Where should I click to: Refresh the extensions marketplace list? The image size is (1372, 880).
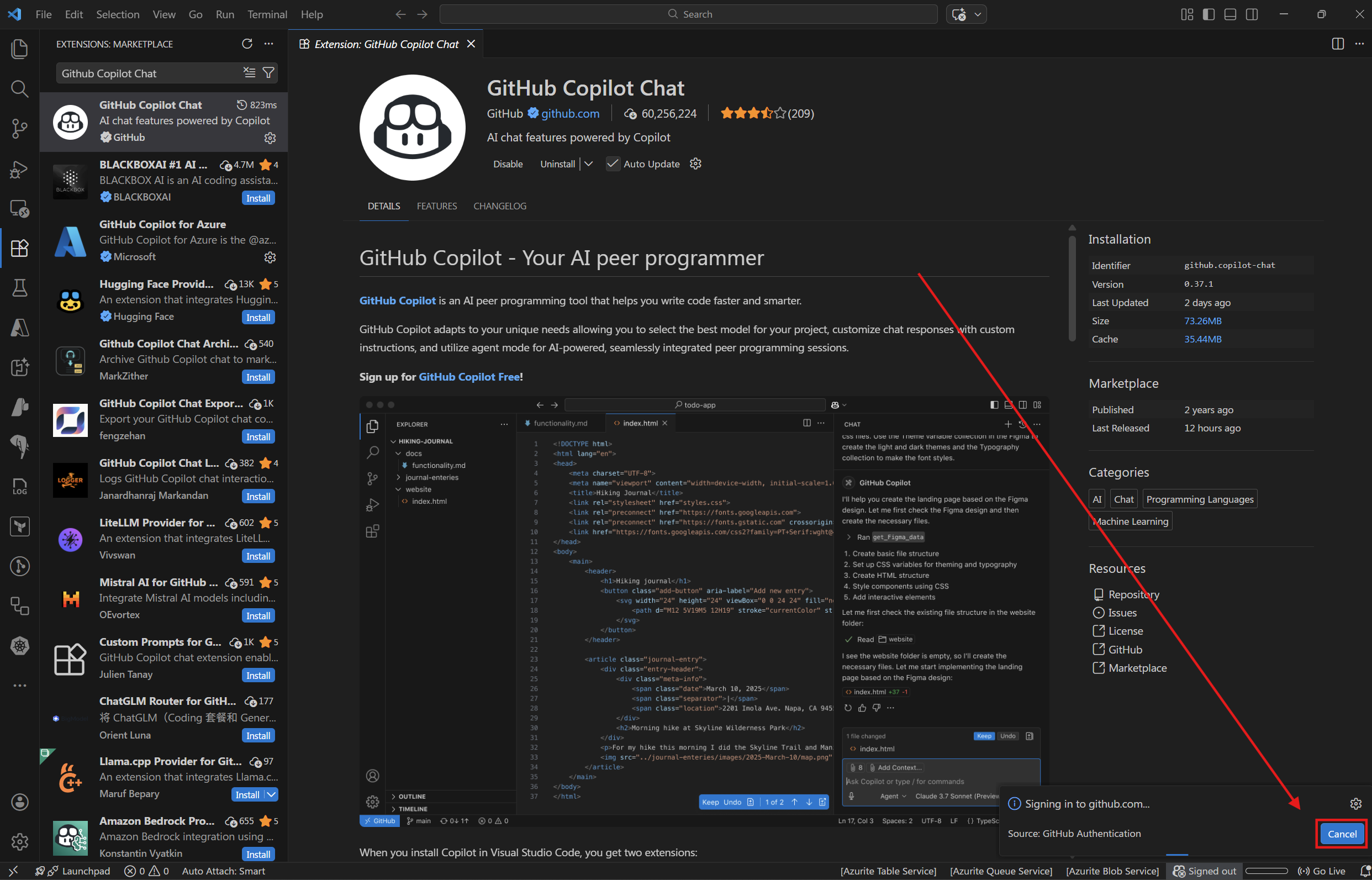247,44
